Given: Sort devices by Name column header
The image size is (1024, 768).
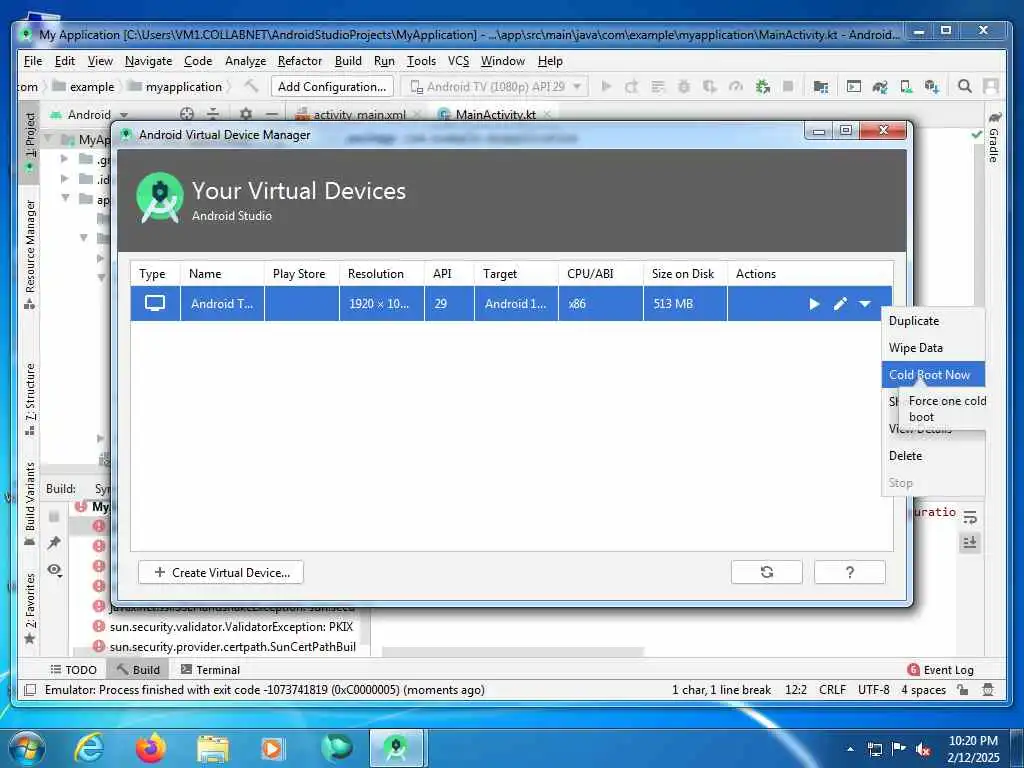Looking at the screenshot, I should click(x=222, y=274).
